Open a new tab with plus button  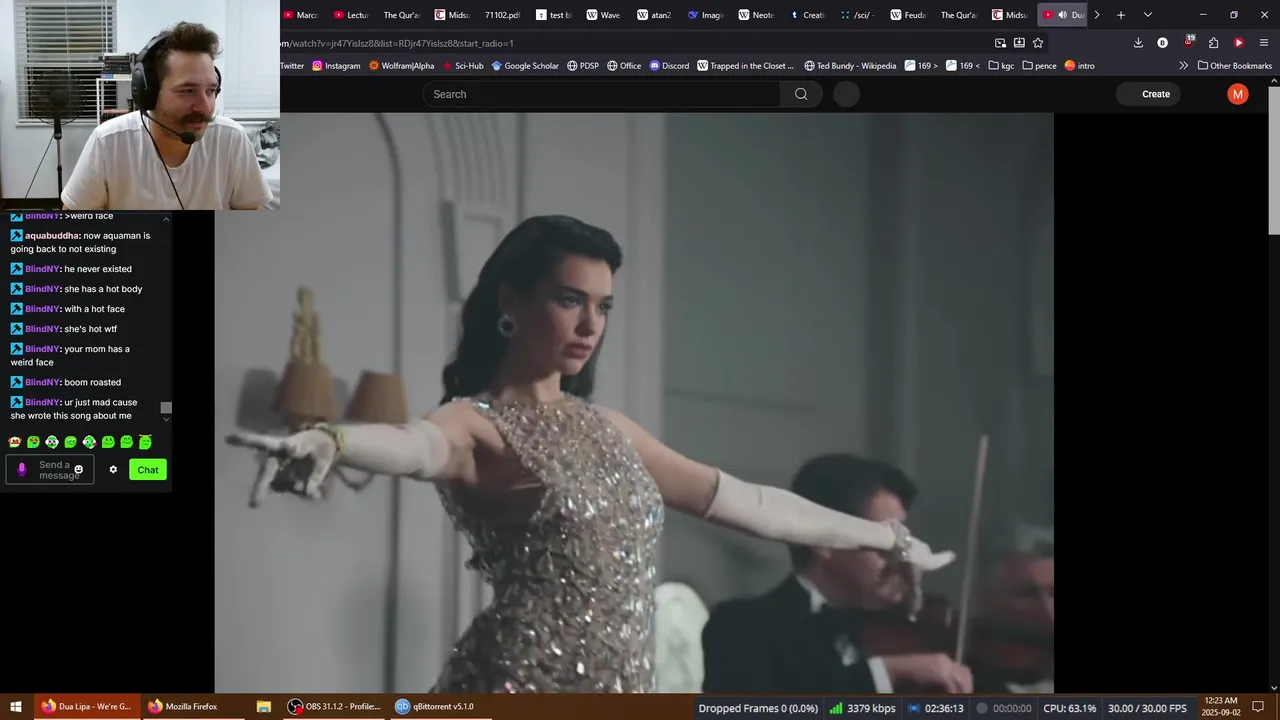pyautogui.click(x=1121, y=15)
